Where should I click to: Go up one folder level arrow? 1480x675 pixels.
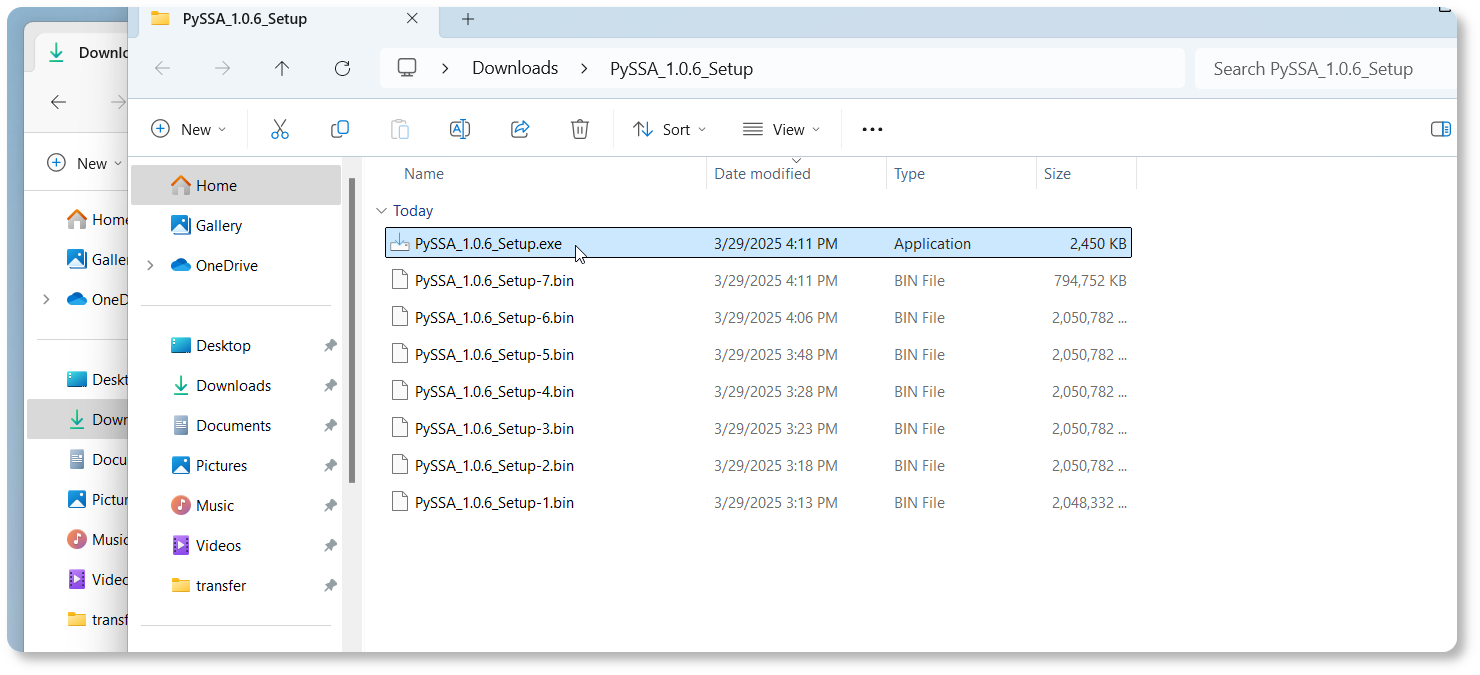point(282,68)
